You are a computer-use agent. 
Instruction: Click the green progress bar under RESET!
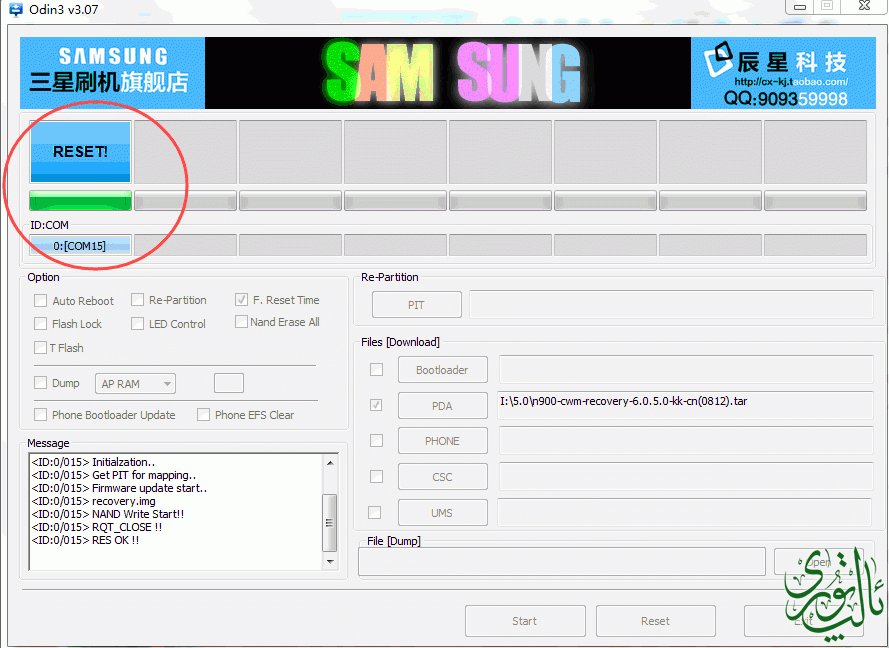point(81,201)
